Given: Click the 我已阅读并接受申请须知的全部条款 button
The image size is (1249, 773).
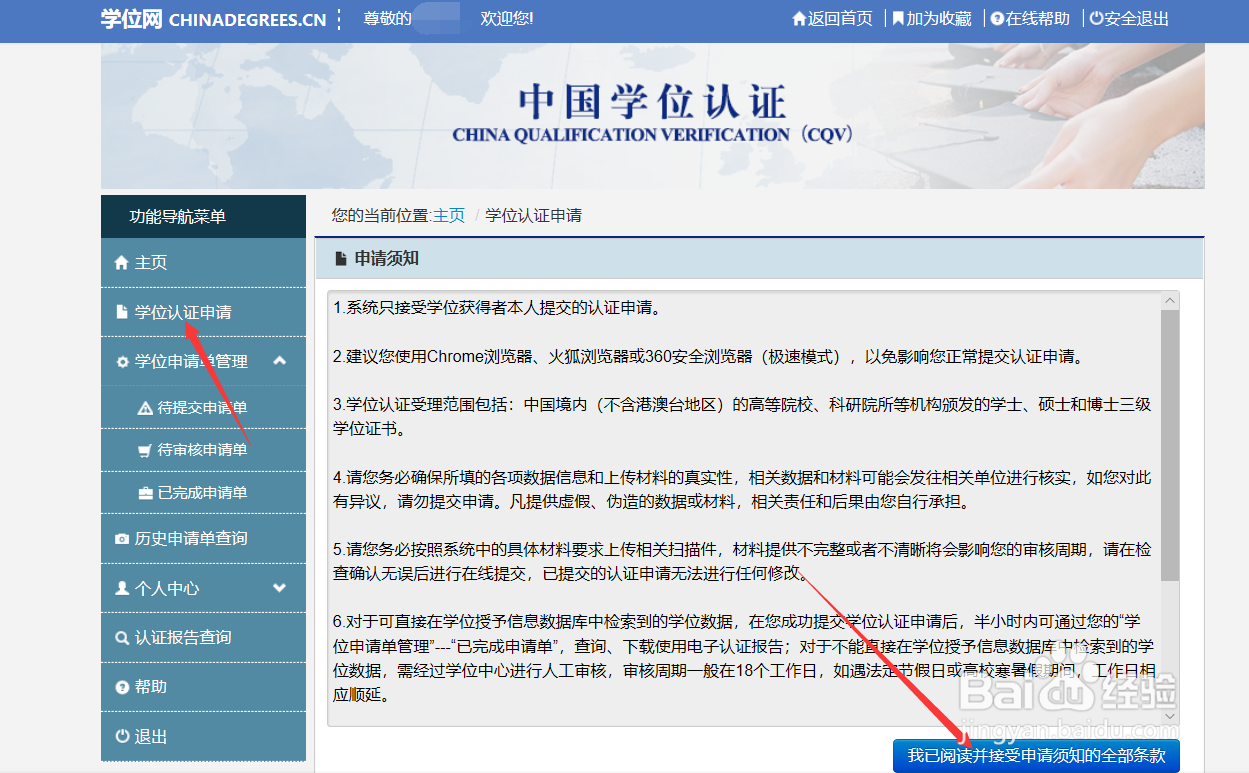Looking at the screenshot, I should [x=1037, y=756].
